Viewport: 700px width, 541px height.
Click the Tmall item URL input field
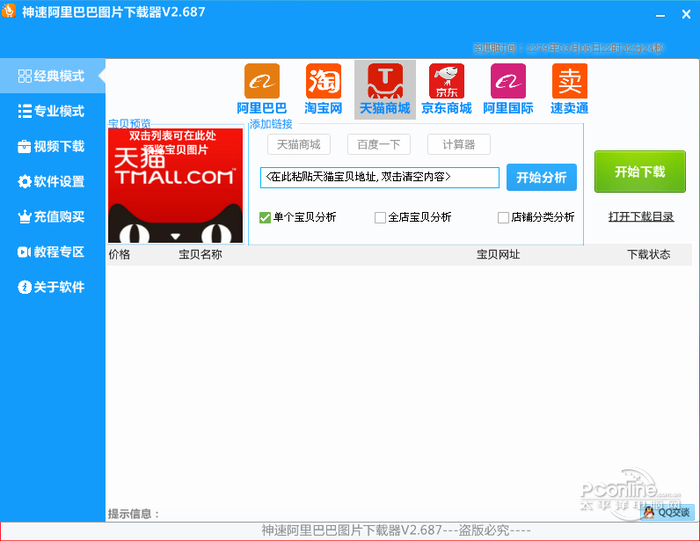[380, 178]
